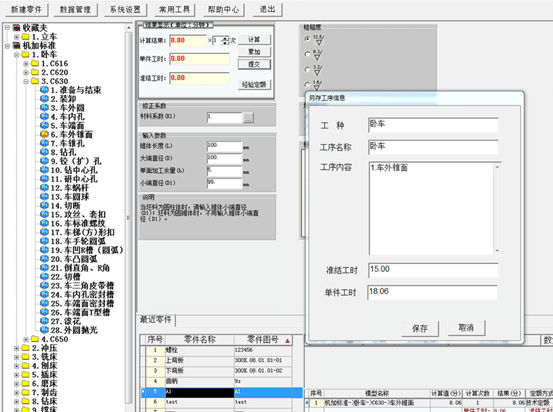Collapse the 3.C630 folder node
Screen dimensions: 553x412
coord(26,81)
